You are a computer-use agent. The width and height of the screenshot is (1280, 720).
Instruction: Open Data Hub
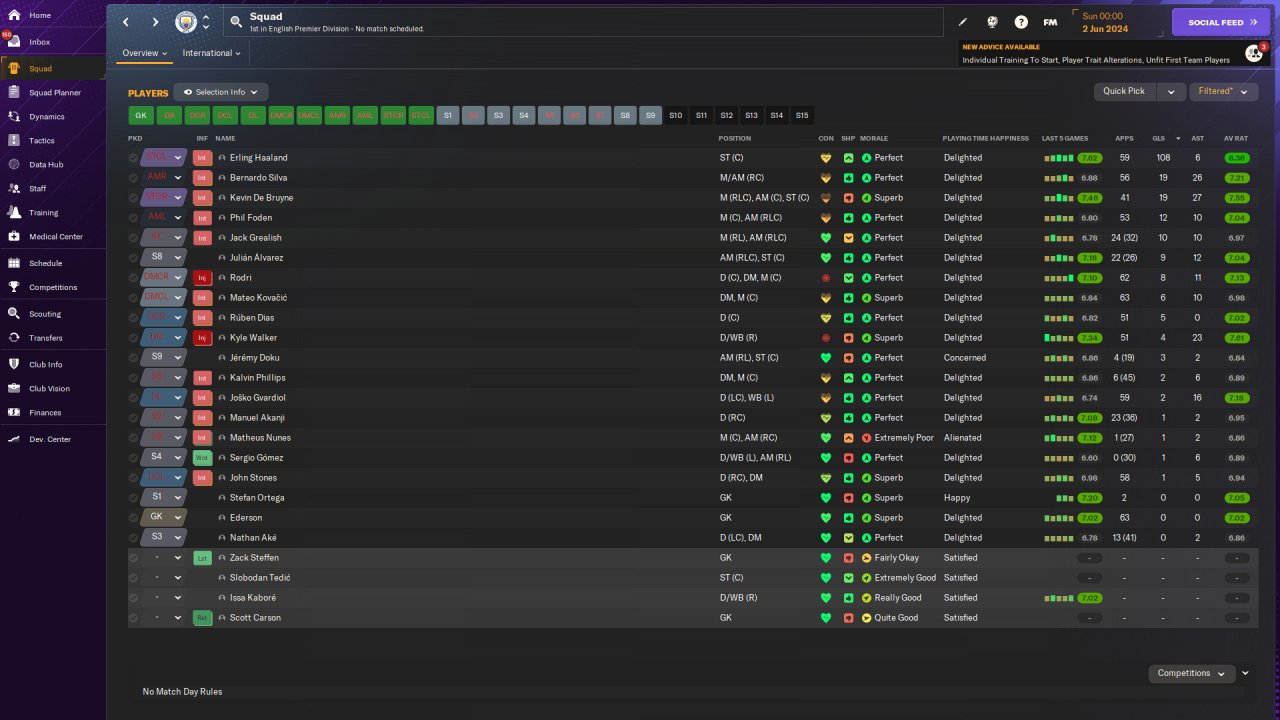point(45,164)
